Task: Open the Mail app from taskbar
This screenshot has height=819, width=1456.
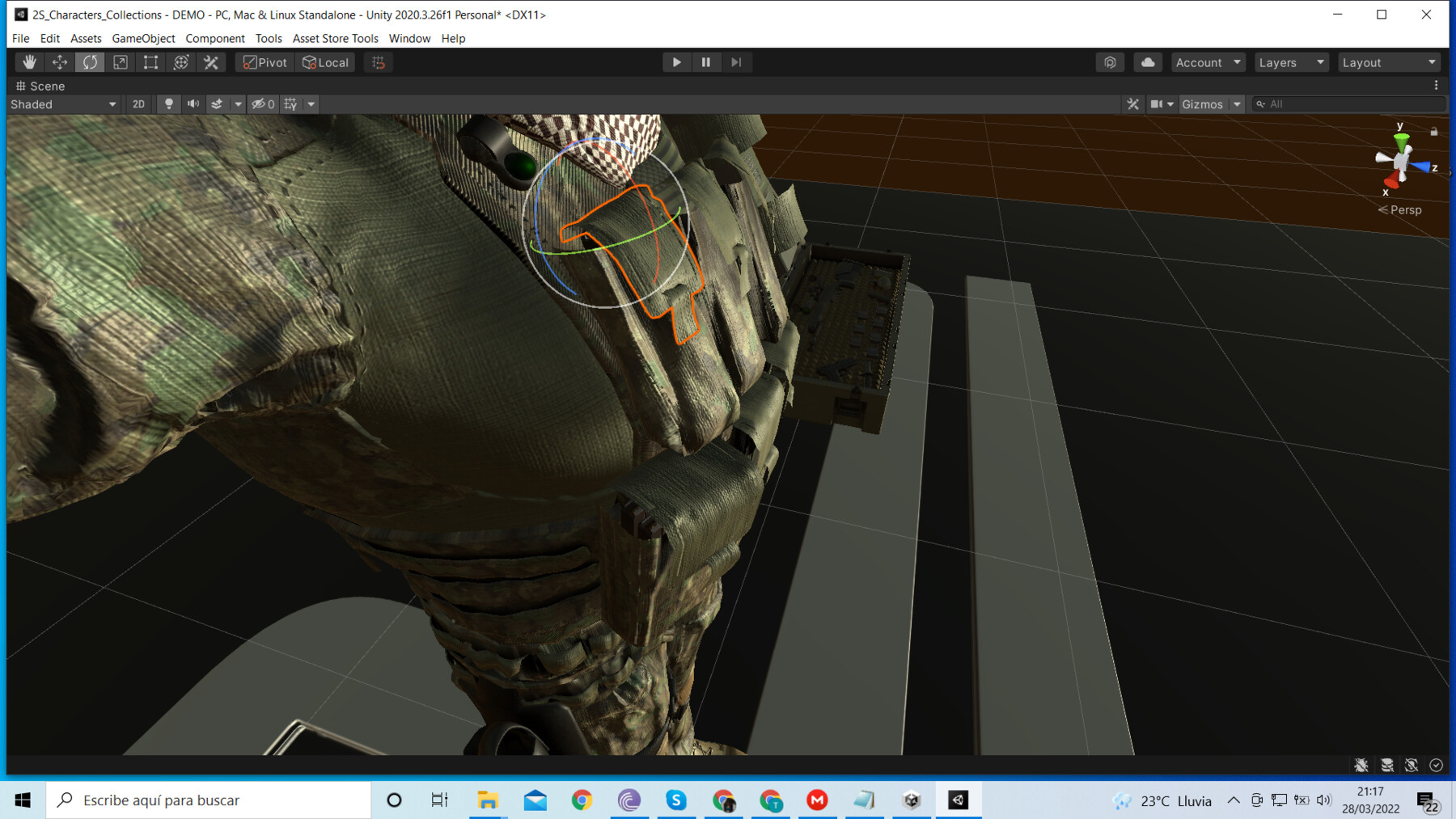Action: (535, 800)
